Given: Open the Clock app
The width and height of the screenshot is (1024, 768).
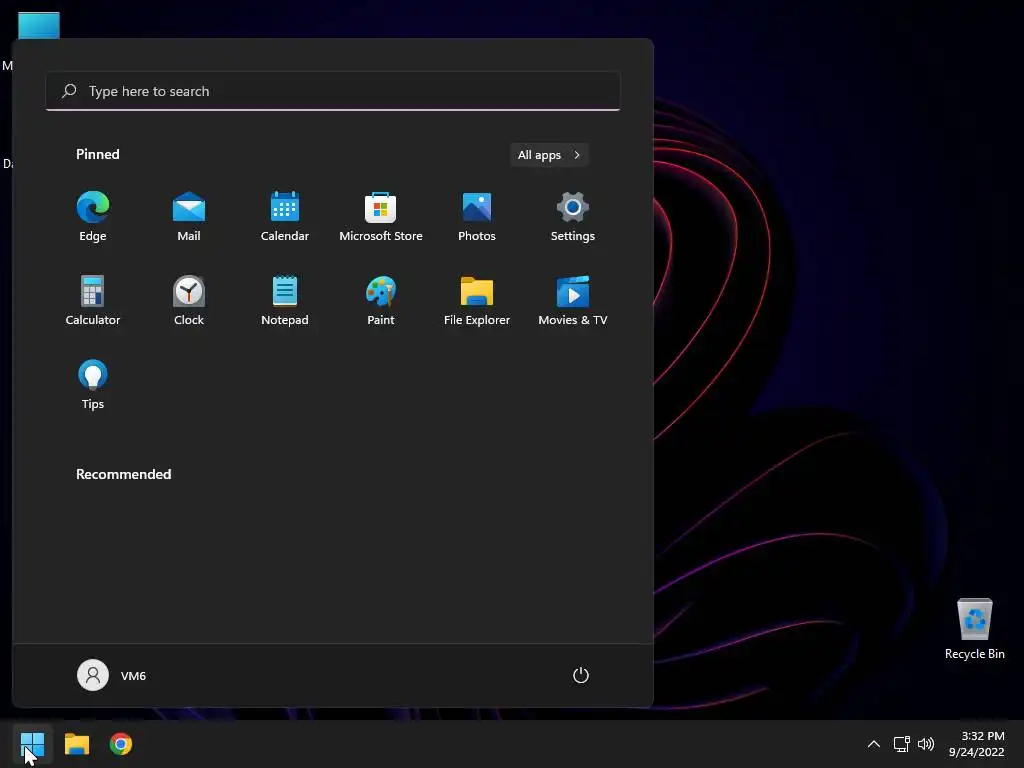Looking at the screenshot, I should point(189,300).
